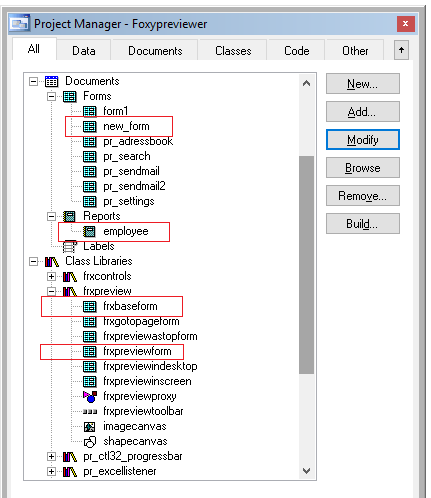Click the form1 form icon
The image size is (431, 498).
click(90, 111)
